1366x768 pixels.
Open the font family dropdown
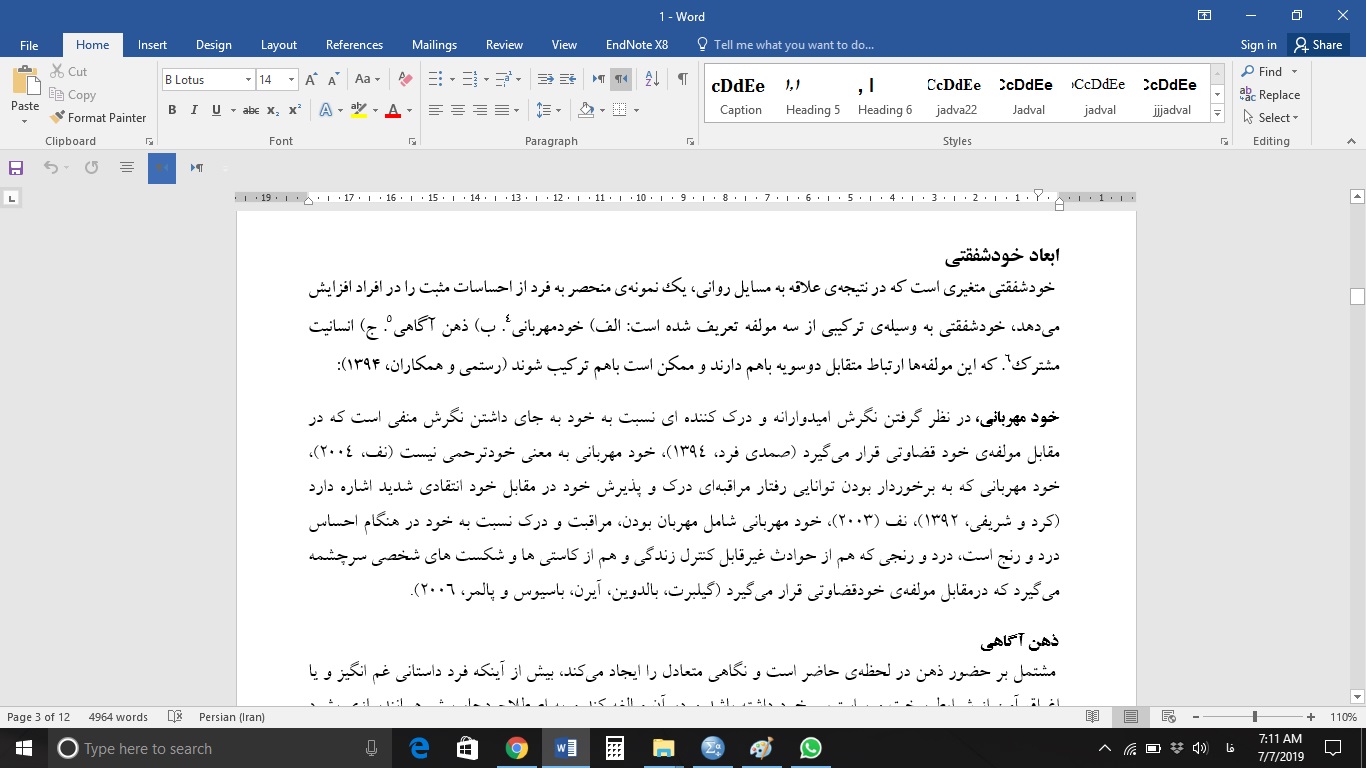[x=248, y=78]
